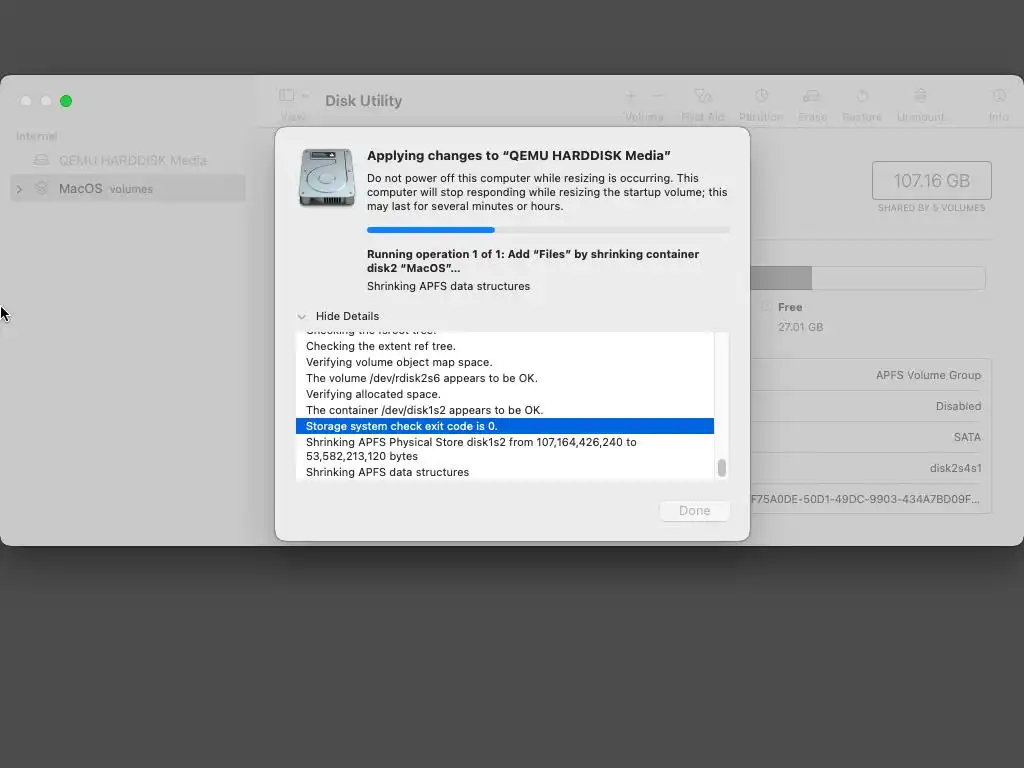Click the resize progress bar
The width and height of the screenshot is (1024, 768).
point(548,230)
